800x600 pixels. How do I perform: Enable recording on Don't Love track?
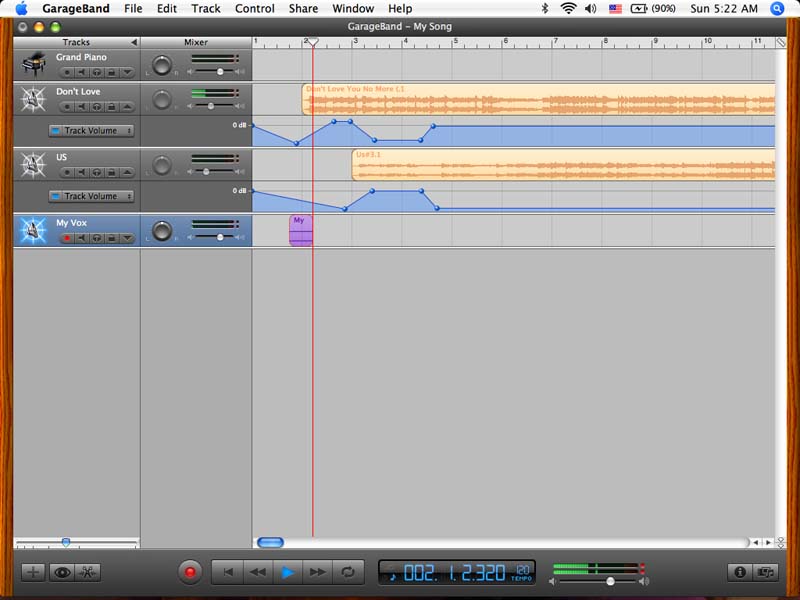[x=67, y=107]
